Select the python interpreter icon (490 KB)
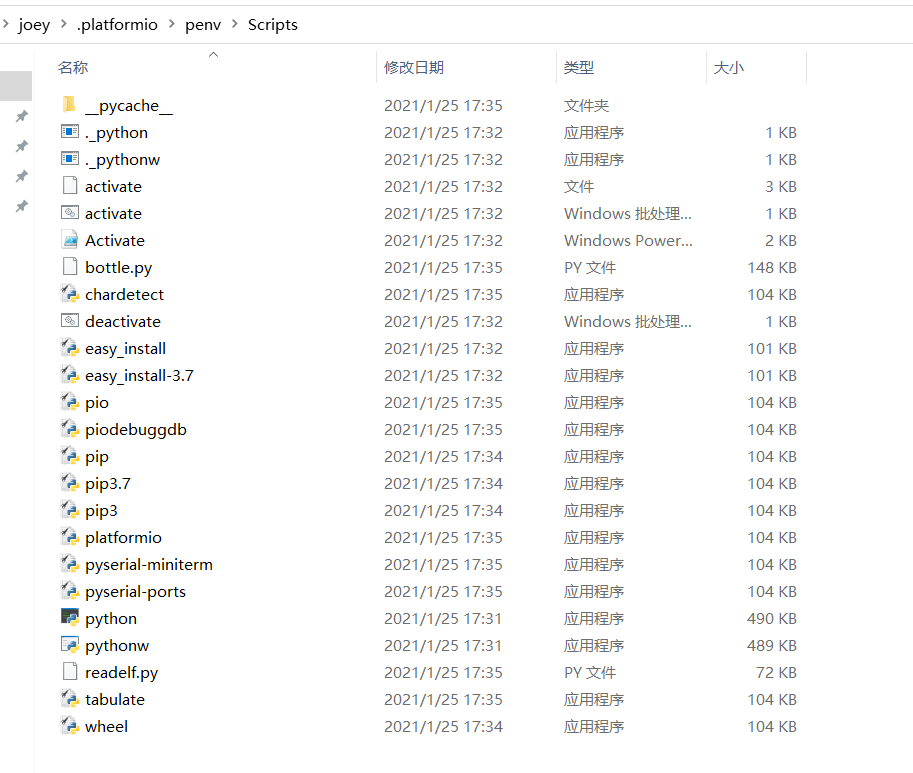The image size is (913, 773). point(69,618)
